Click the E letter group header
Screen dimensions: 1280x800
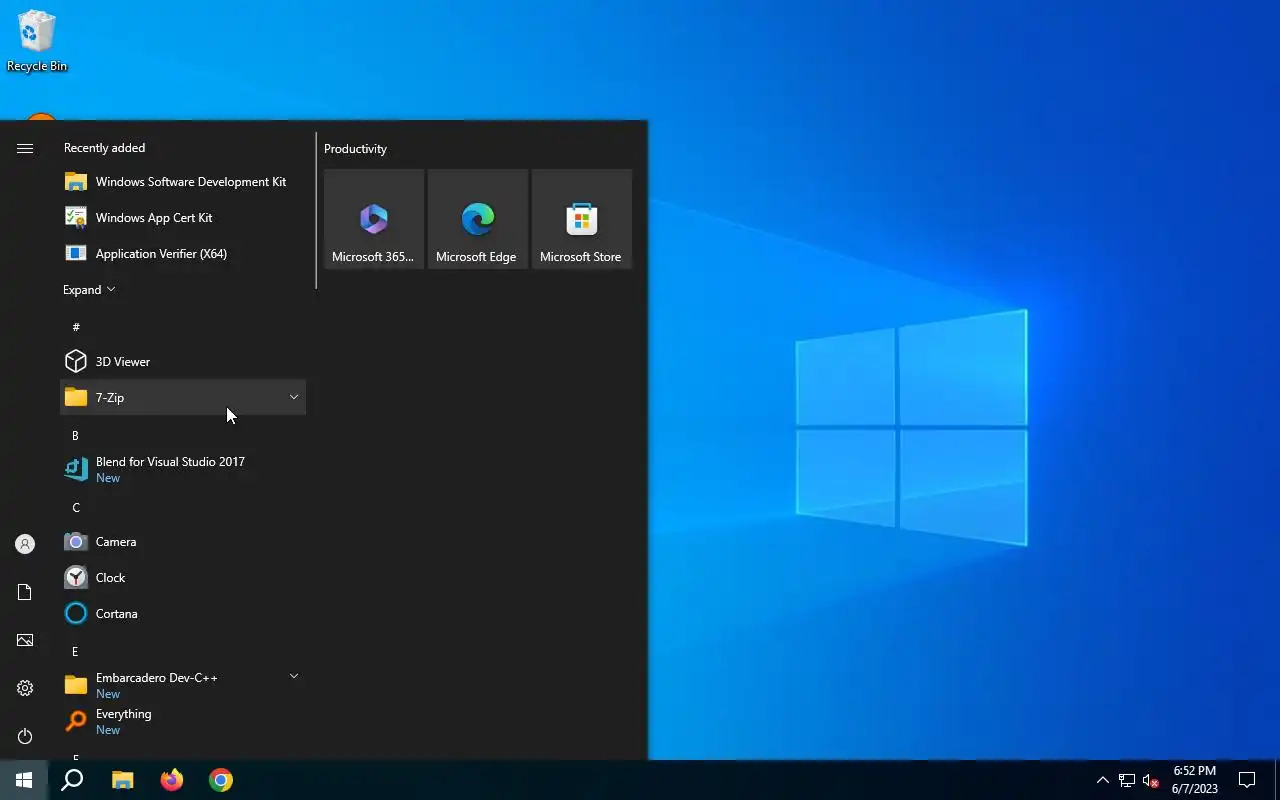click(75, 652)
